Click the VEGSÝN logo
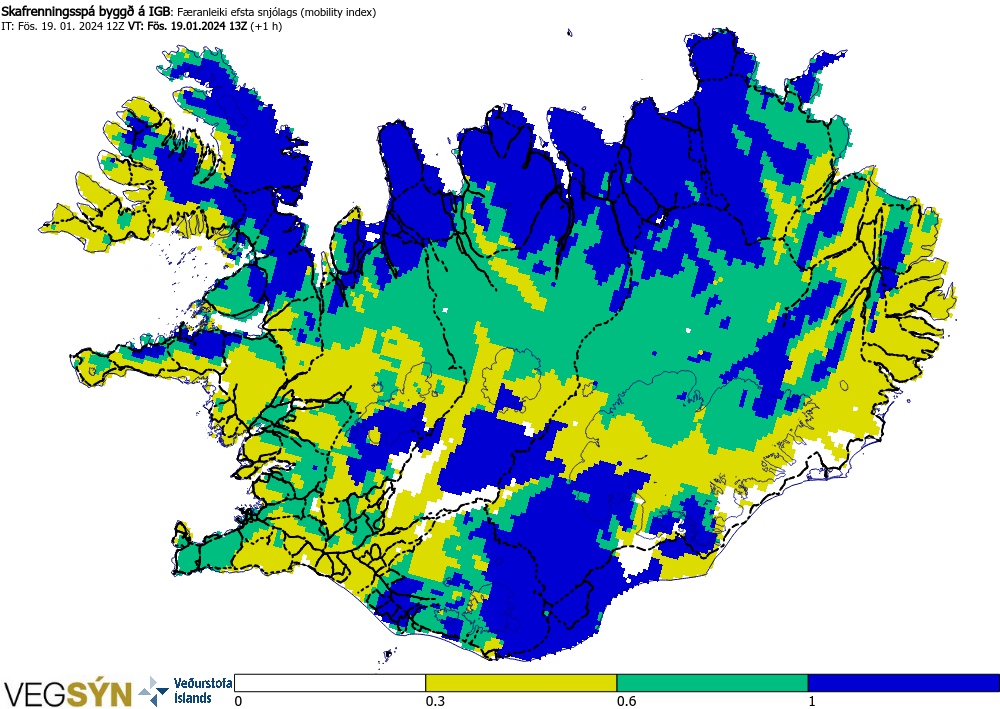The width and height of the screenshot is (1000, 709). point(67,693)
